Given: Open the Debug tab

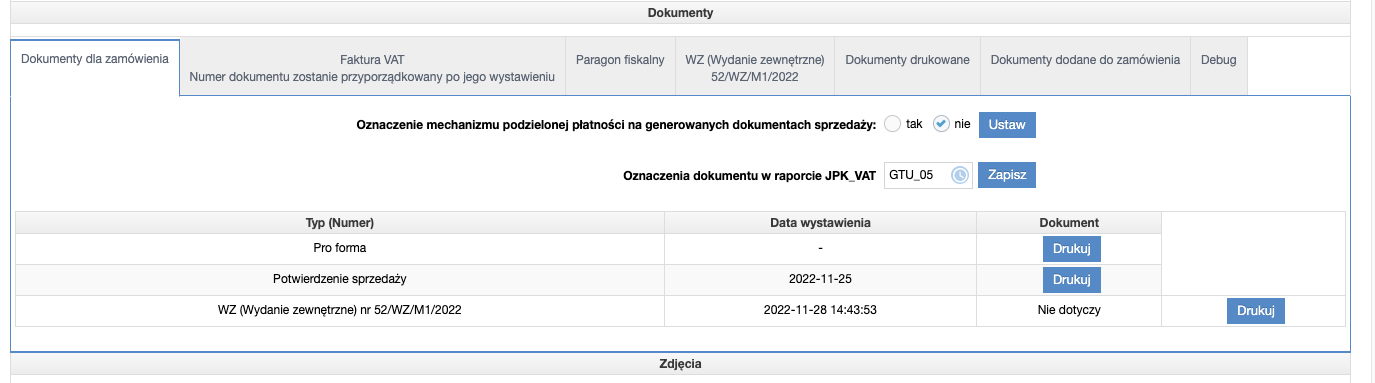Looking at the screenshot, I should click(1219, 68).
